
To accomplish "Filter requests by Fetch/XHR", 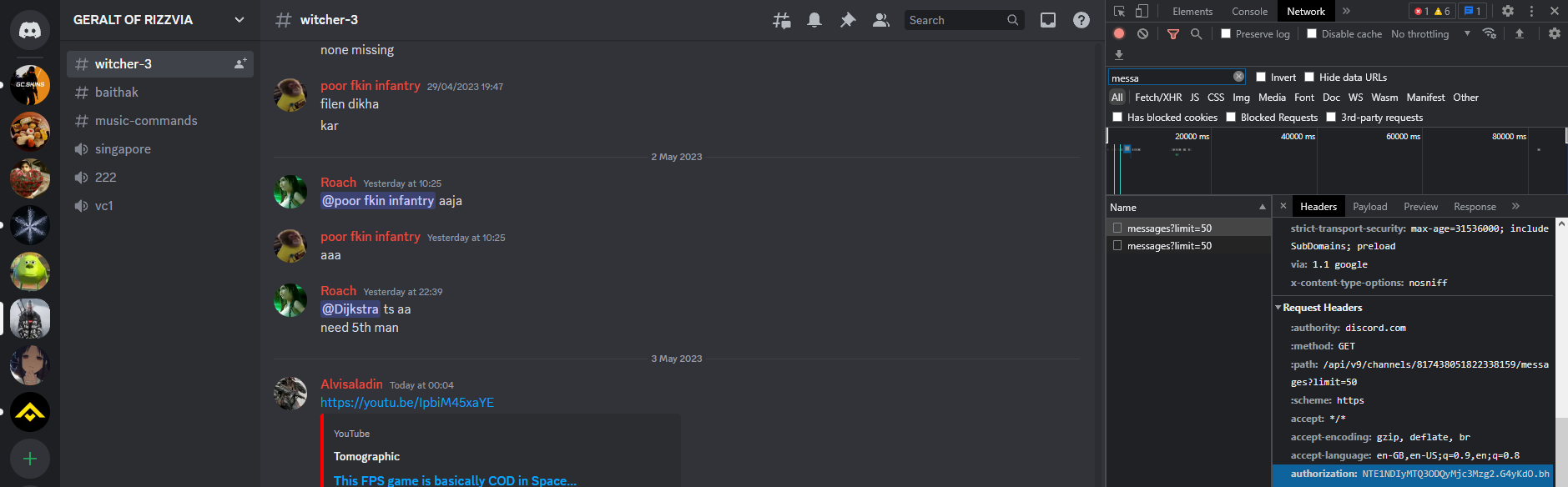I will point(1158,97).
